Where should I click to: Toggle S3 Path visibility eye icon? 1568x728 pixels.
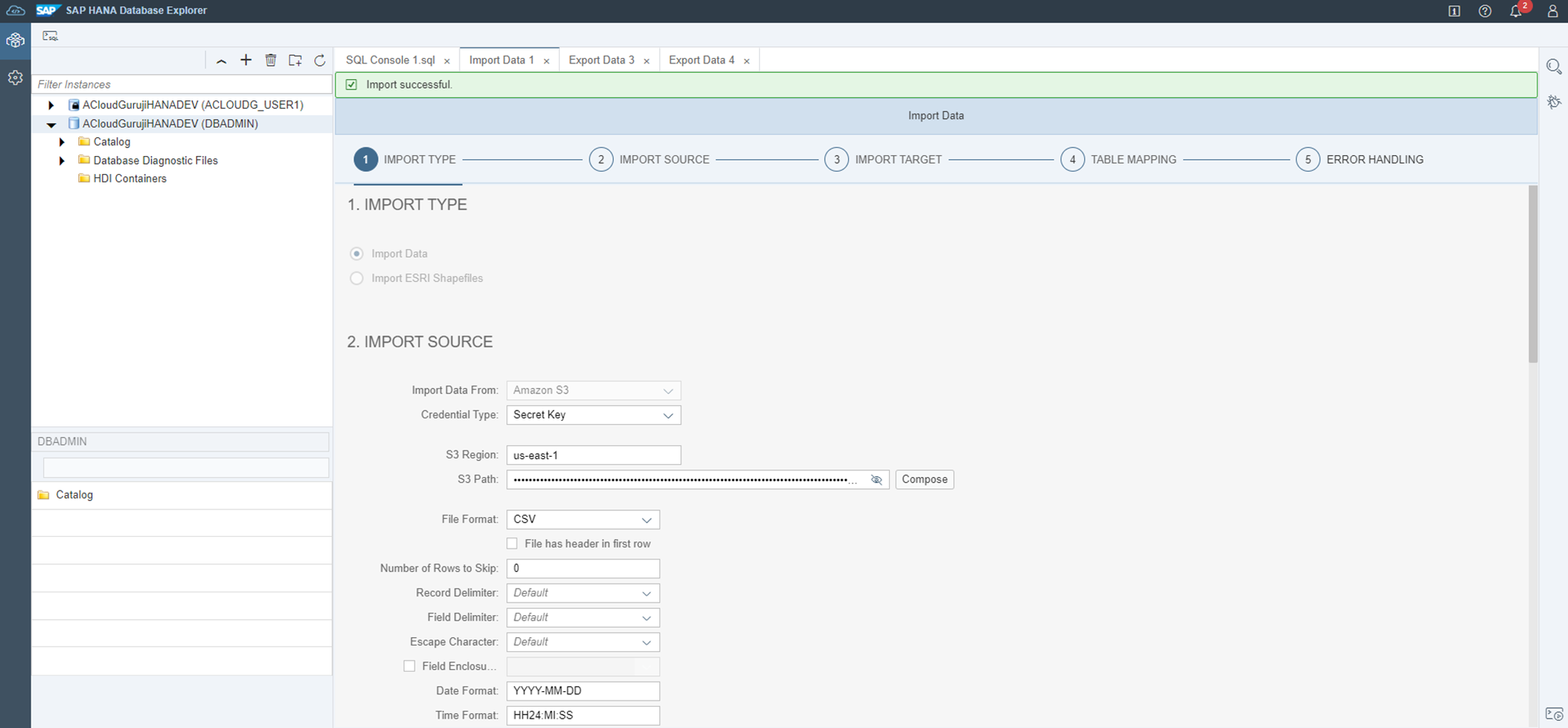877,480
